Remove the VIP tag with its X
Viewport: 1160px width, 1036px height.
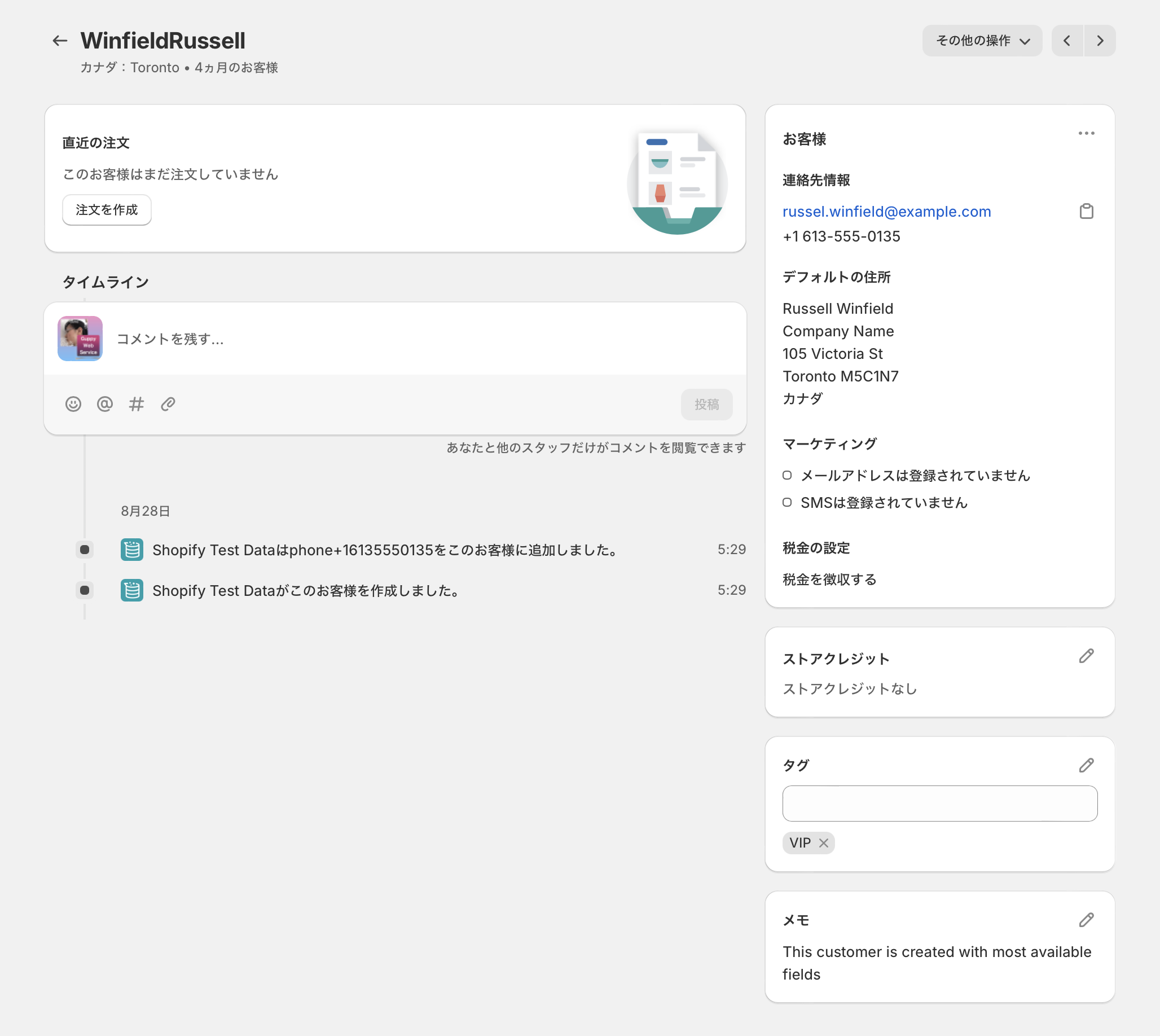[x=824, y=843]
